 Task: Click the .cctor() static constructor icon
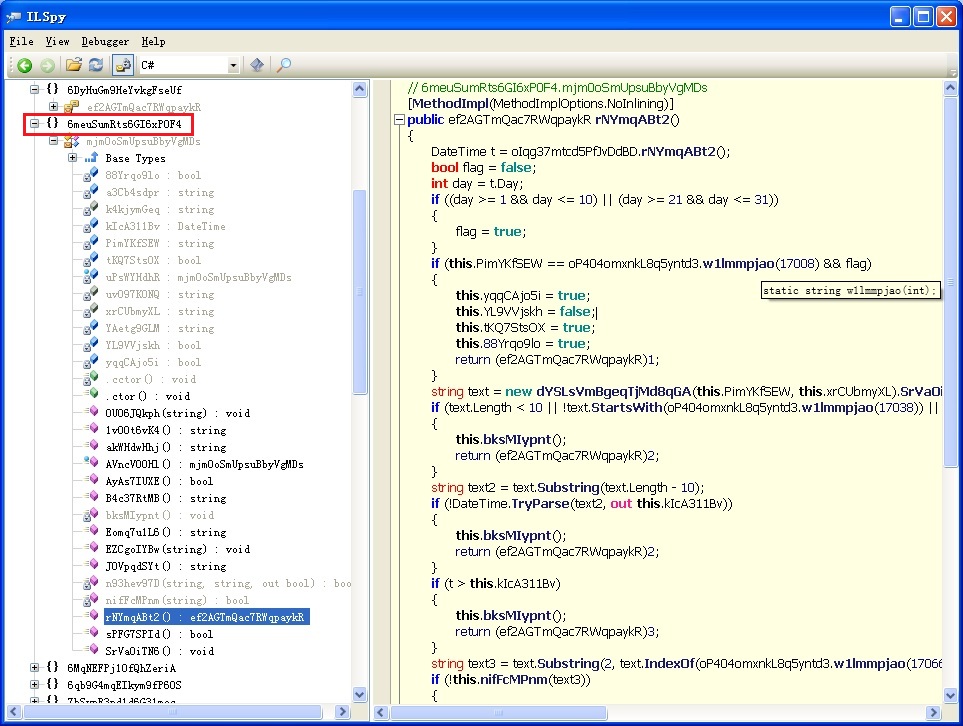[91, 378]
